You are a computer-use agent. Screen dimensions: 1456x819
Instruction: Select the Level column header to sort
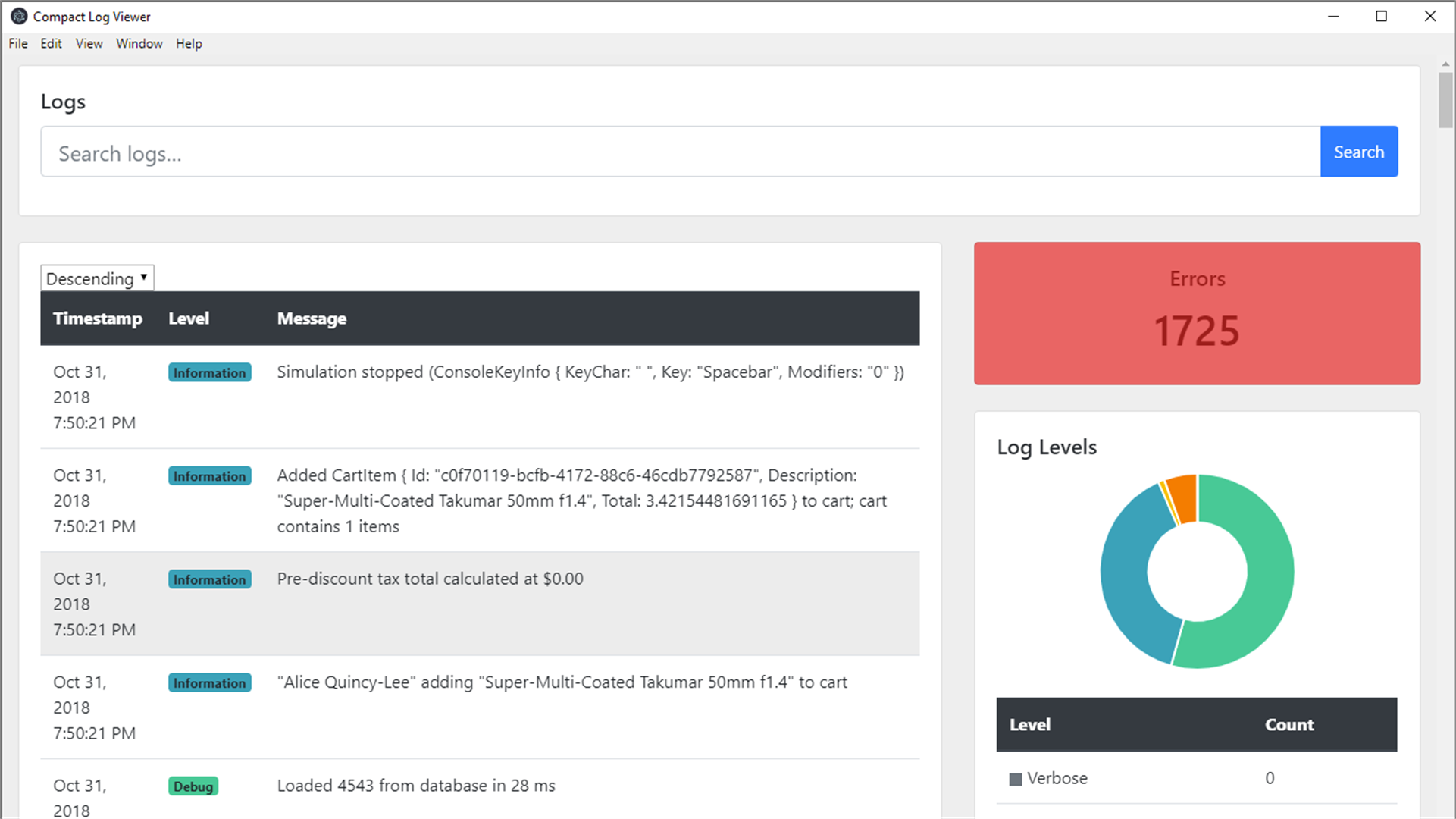point(189,318)
